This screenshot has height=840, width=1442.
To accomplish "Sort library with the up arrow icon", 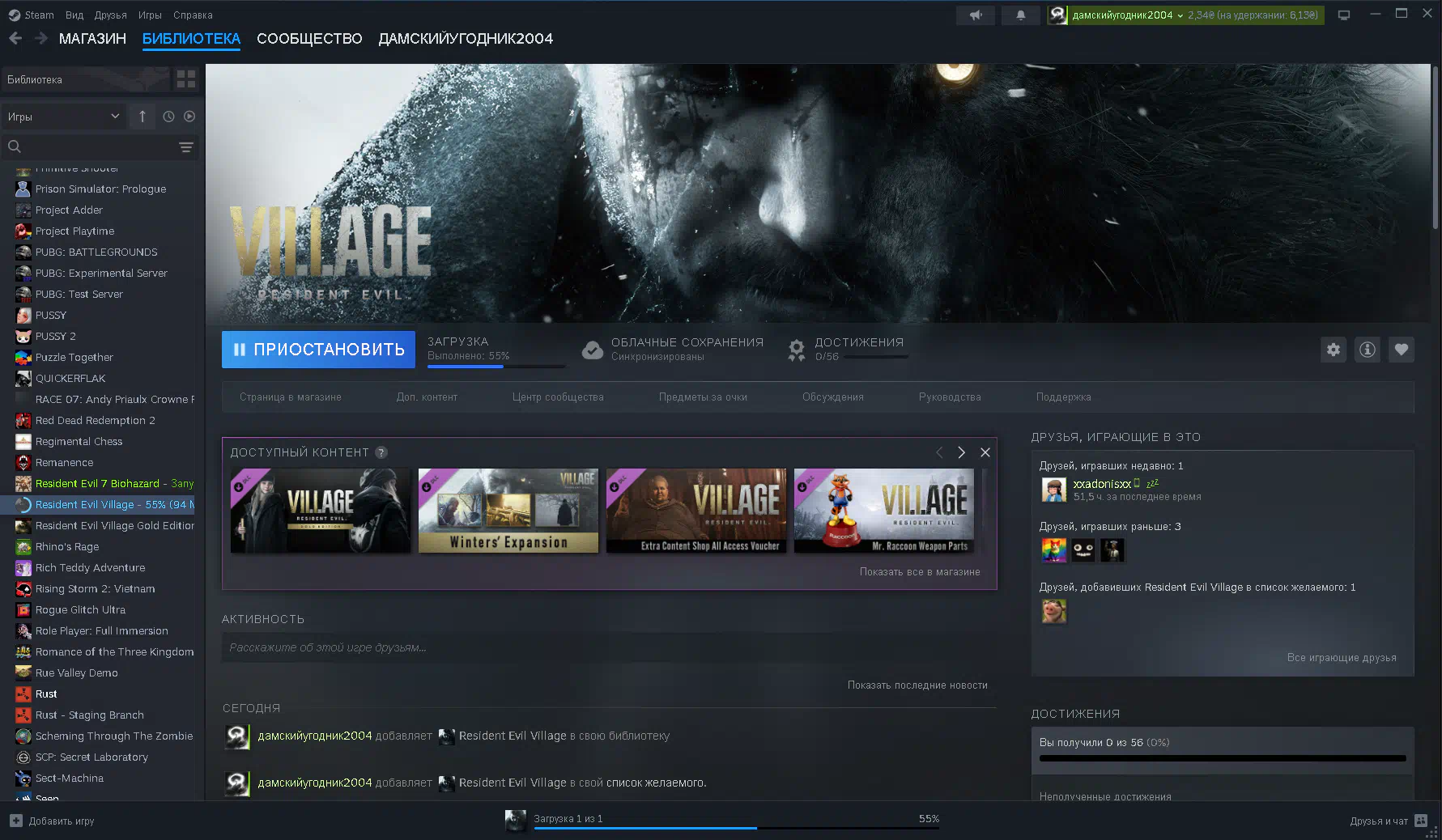I will [142, 117].
